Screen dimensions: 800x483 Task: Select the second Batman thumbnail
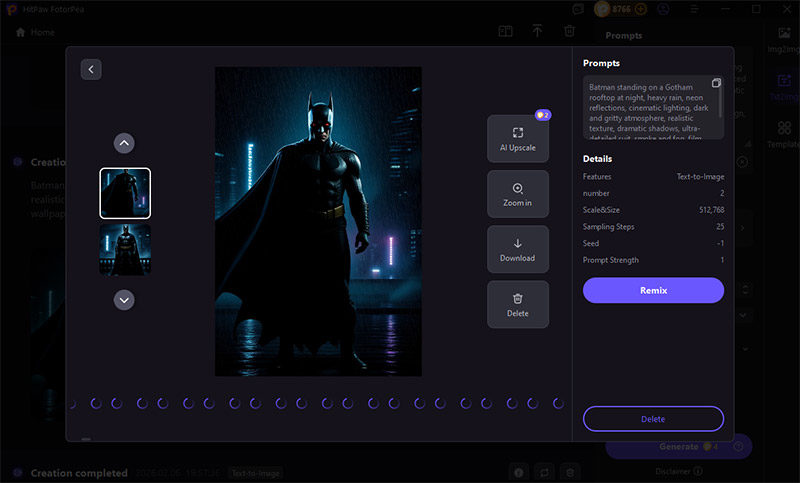coord(125,250)
